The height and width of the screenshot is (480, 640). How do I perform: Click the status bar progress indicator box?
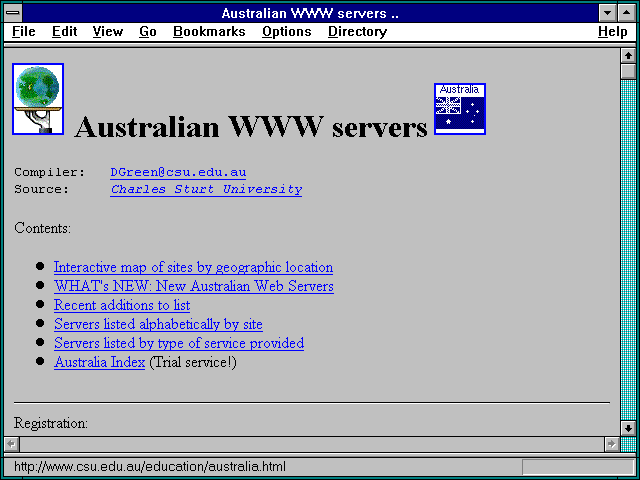(x=578, y=467)
